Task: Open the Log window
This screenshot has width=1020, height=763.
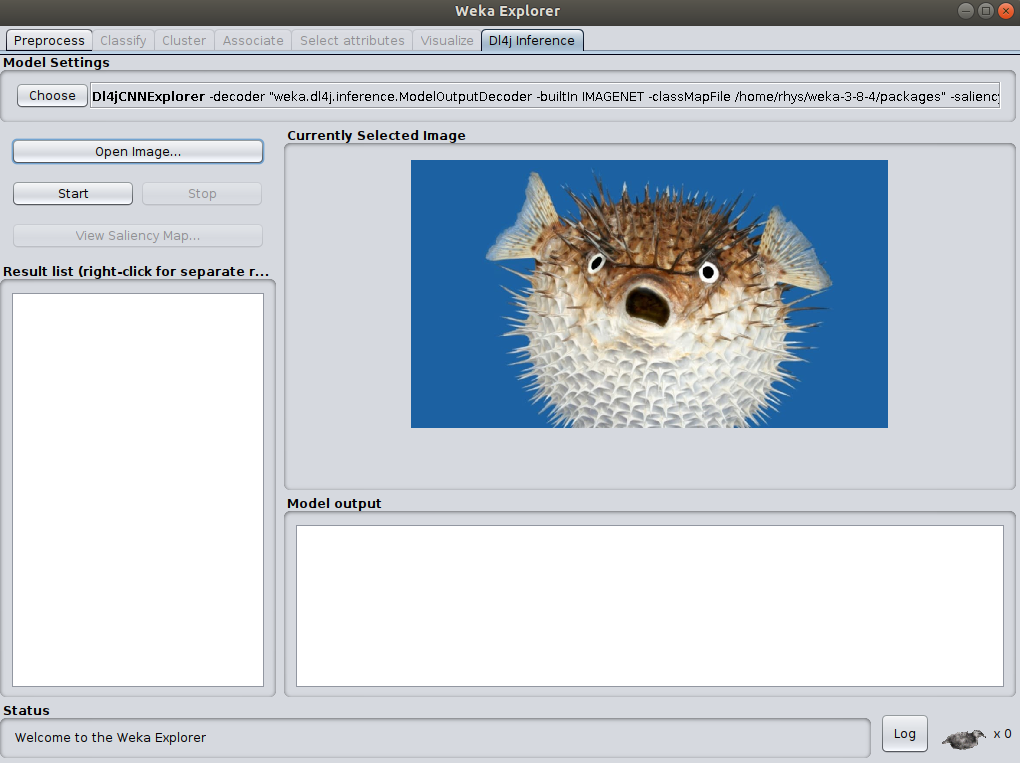Action: click(x=904, y=734)
